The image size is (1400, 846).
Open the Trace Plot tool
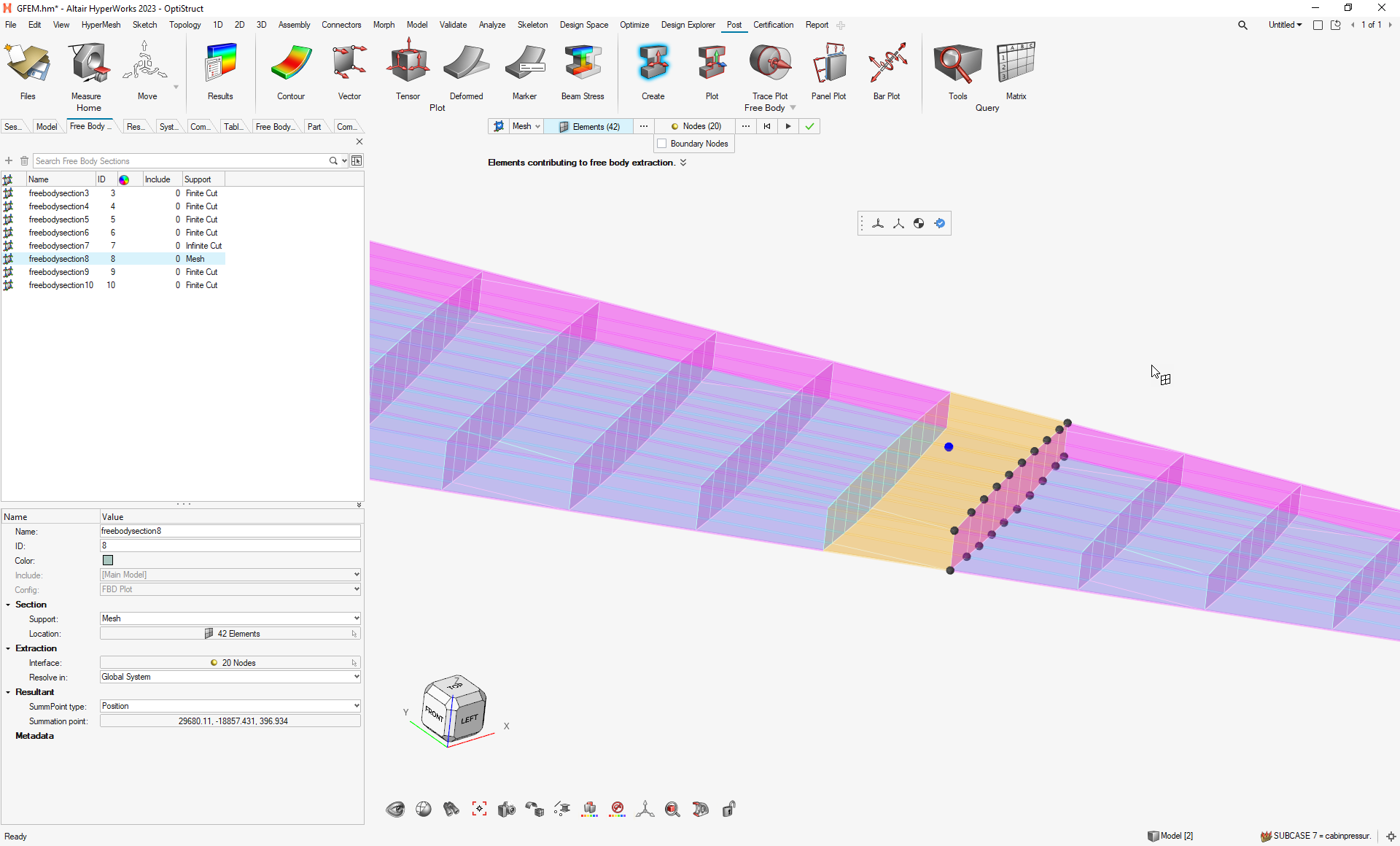(770, 70)
